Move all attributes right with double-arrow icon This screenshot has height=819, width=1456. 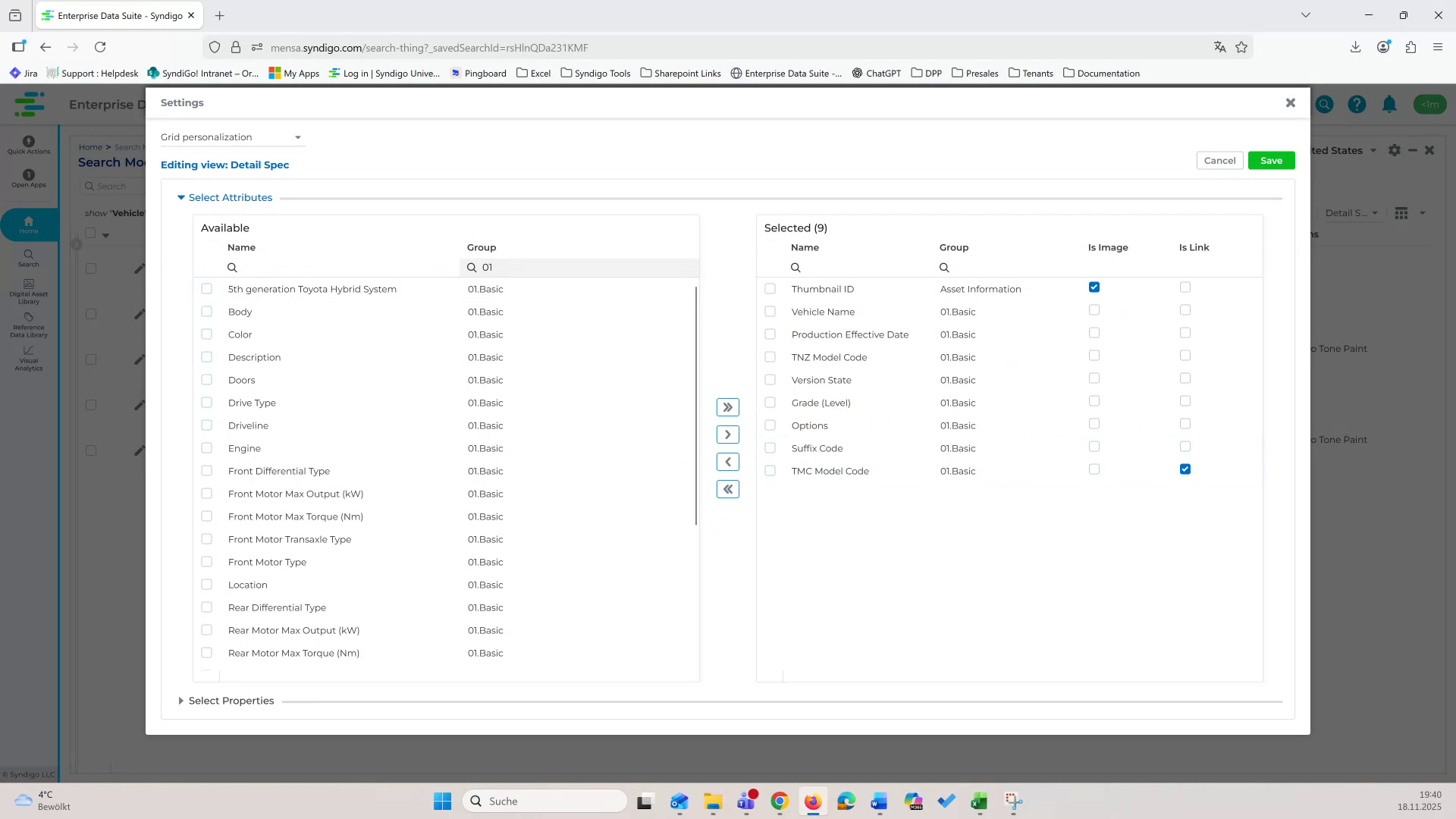[x=727, y=406]
